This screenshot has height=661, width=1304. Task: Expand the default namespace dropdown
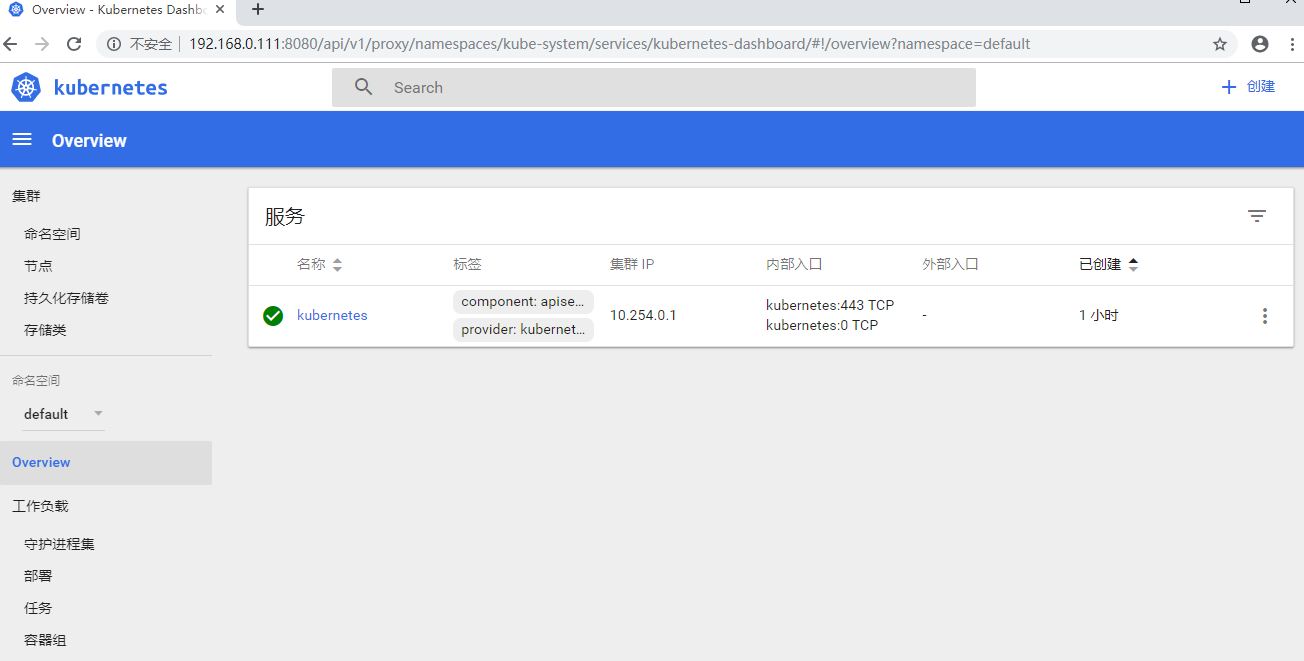click(x=64, y=414)
